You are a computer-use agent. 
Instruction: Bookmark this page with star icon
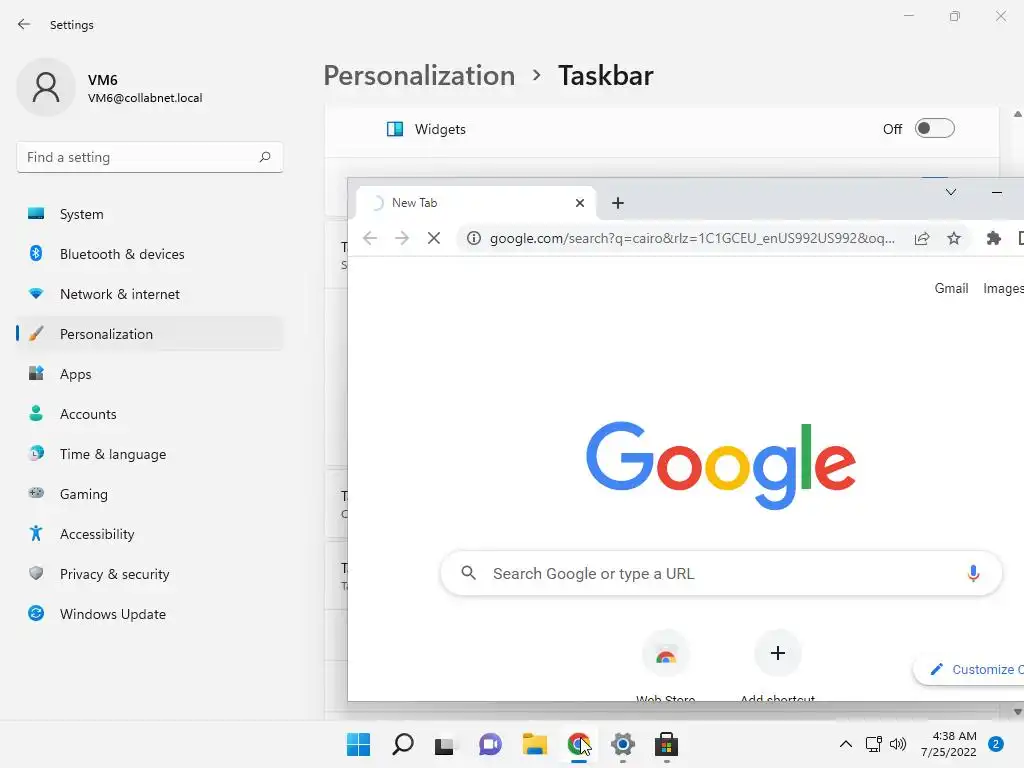[x=954, y=238]
